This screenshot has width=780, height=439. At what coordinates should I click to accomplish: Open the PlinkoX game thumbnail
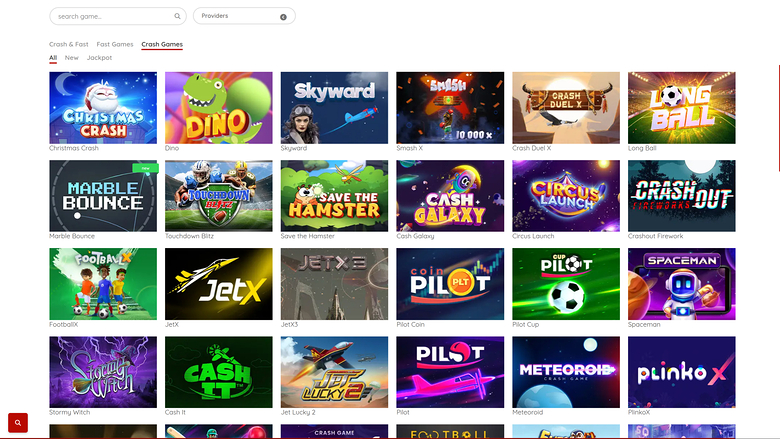pyautogui.click(x=682, y=372)
